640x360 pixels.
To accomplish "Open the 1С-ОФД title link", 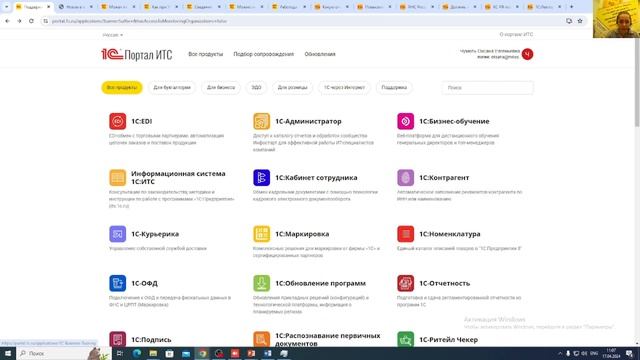I will pos(144,283).
